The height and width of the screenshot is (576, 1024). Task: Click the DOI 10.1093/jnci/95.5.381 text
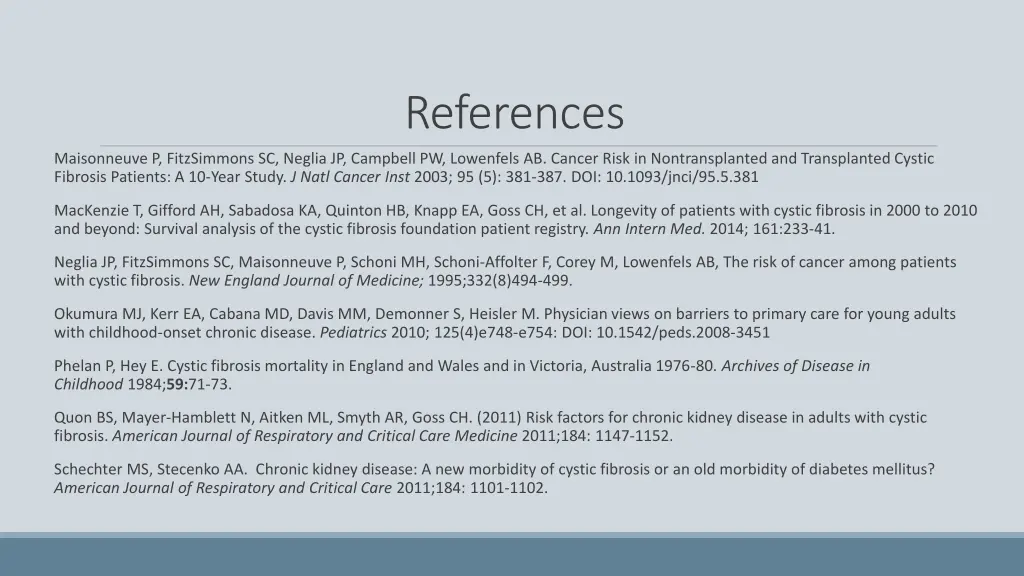click(x=665, y=177)
